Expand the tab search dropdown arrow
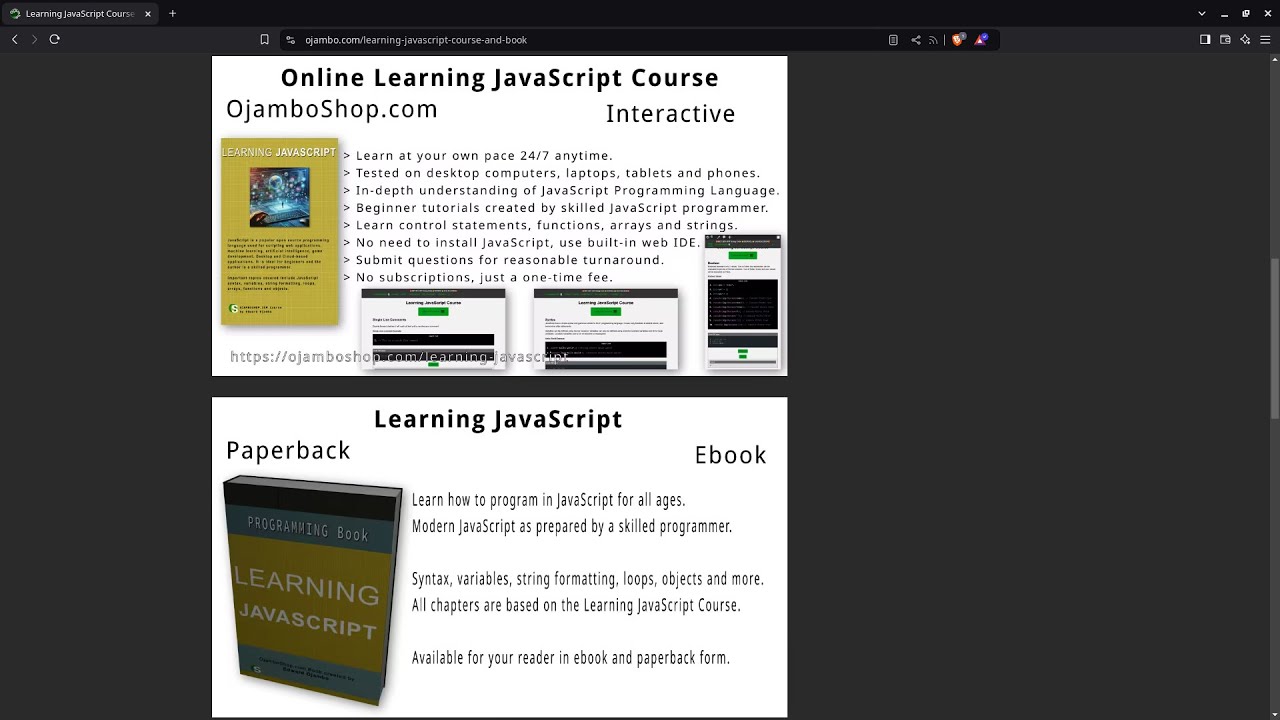Viewport: 1280px width, 720px height. pyautogui.click(x=1201, y=13)
